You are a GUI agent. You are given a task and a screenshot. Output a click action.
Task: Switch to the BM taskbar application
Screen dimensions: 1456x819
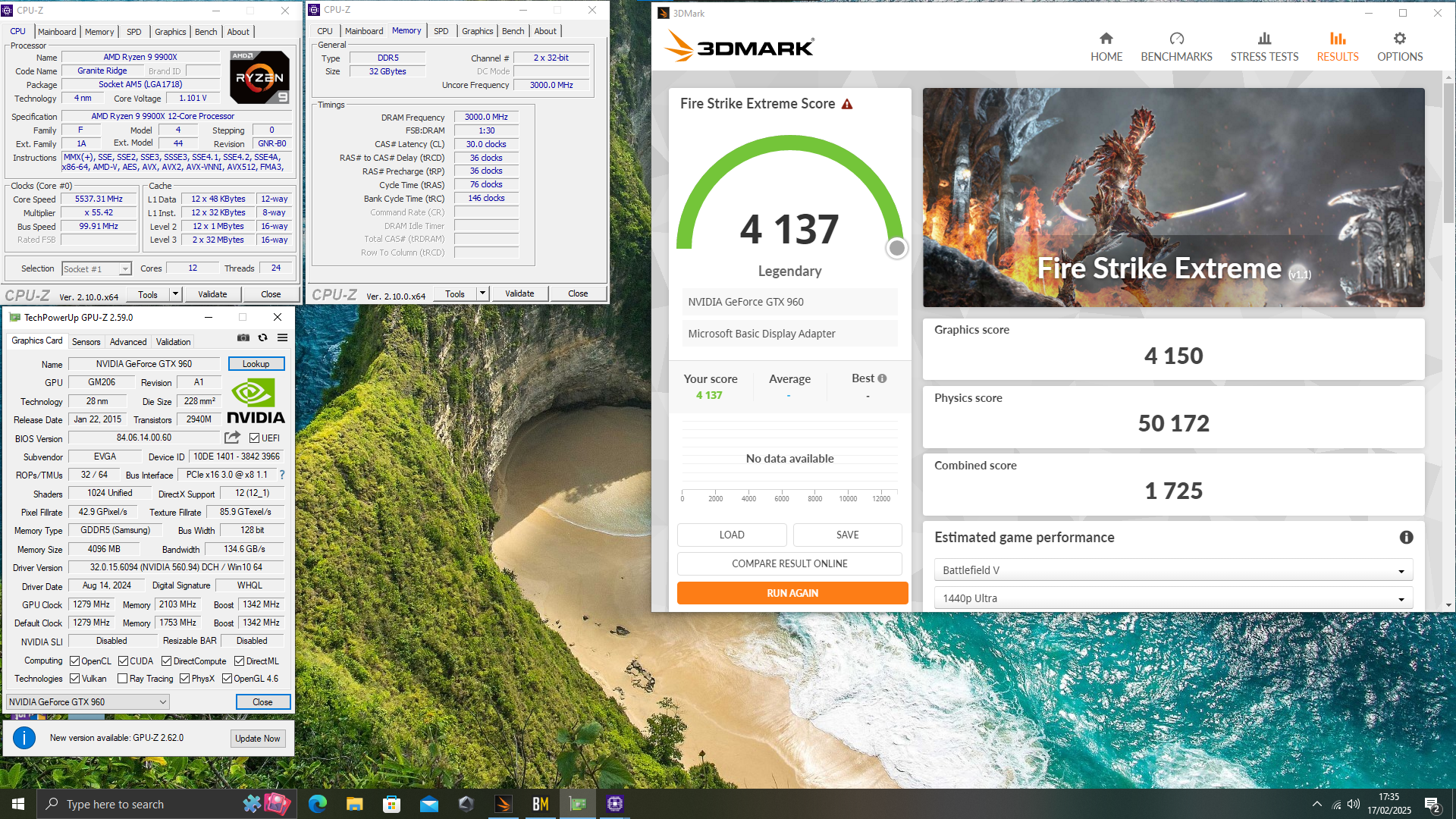point(541,804)
